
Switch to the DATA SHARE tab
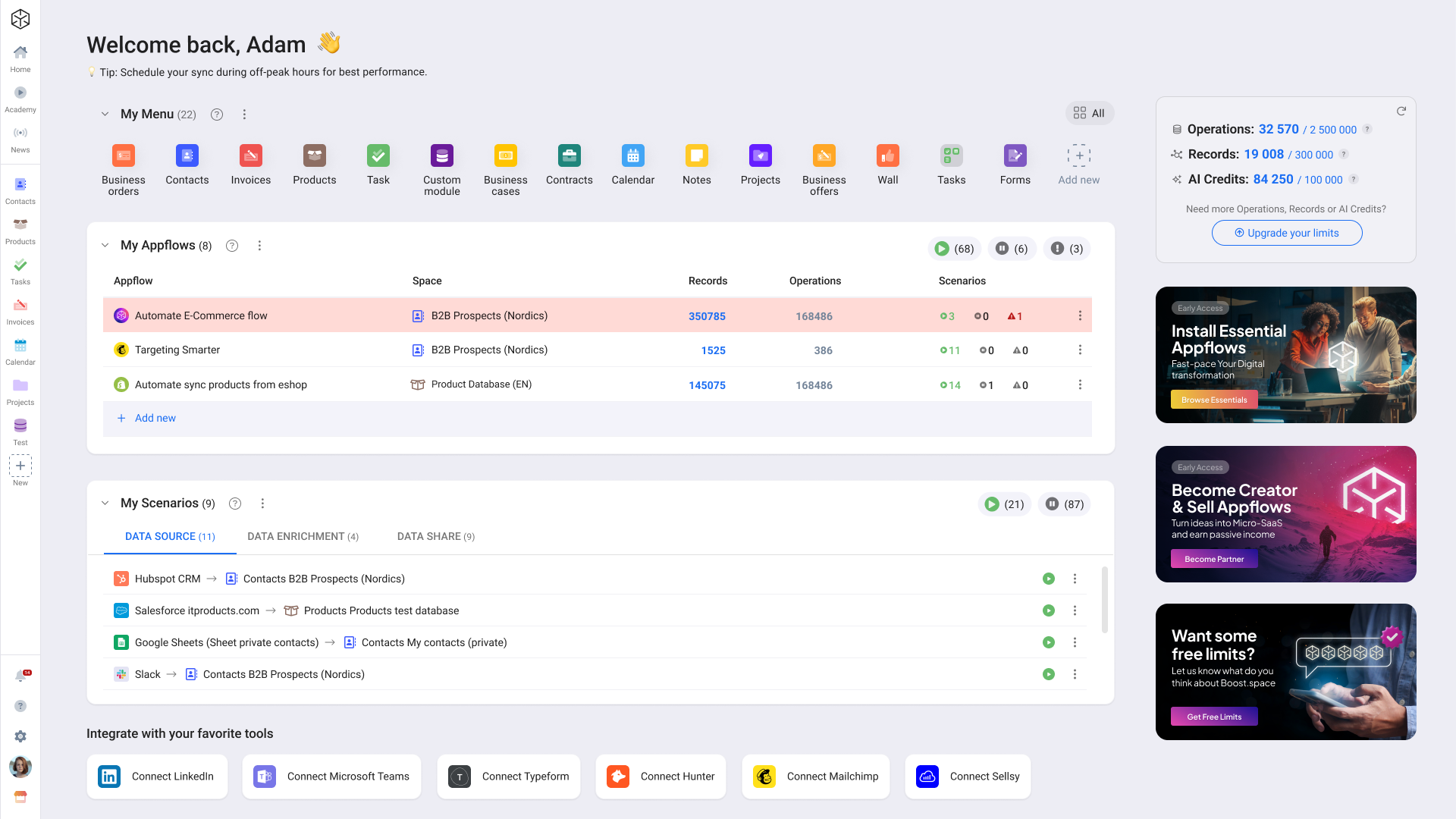[435, 536]
